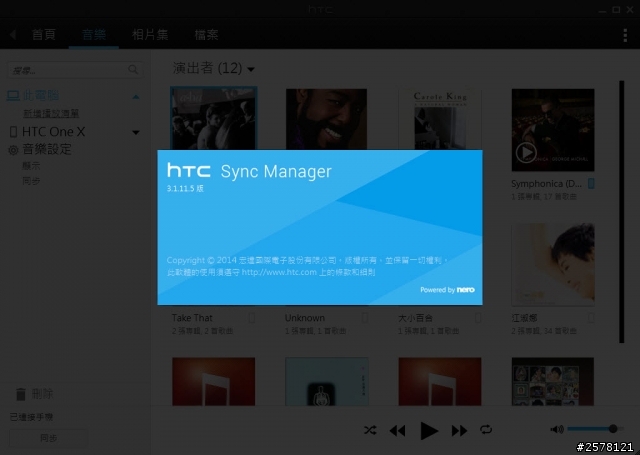Toggle device icon next to Take That

(251, 318)
